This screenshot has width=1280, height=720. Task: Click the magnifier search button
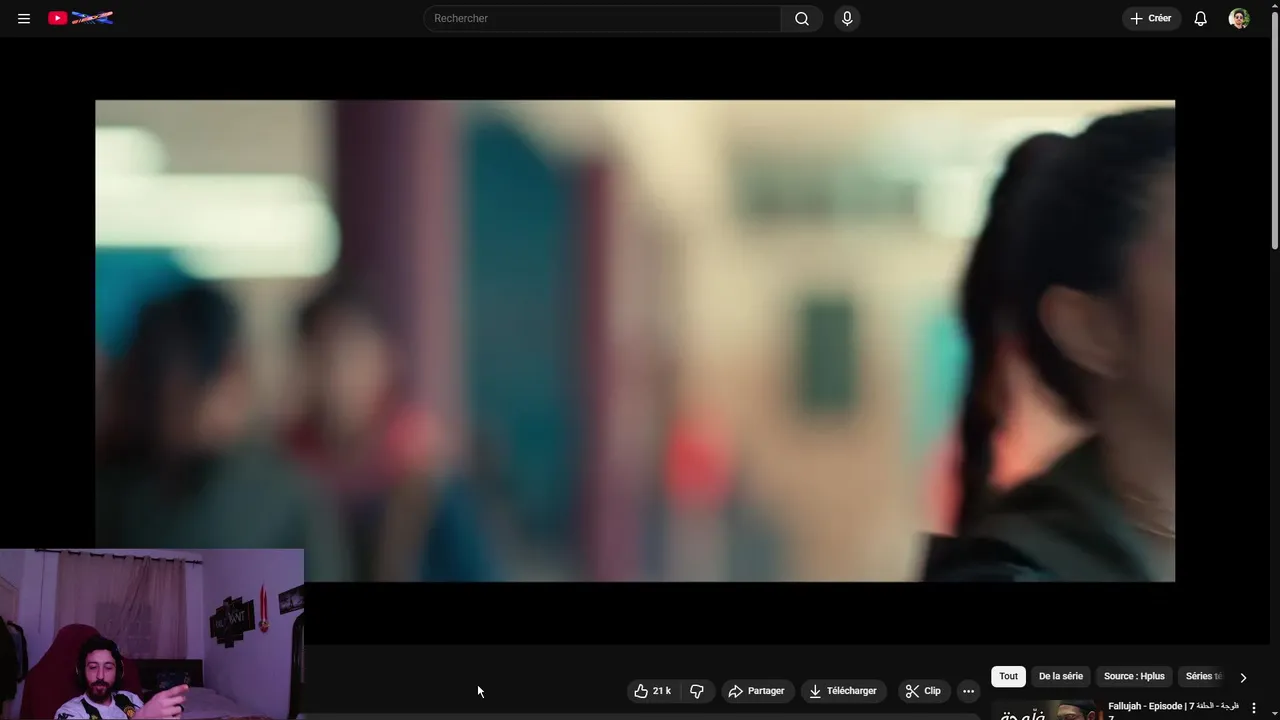tap(802, 18)
